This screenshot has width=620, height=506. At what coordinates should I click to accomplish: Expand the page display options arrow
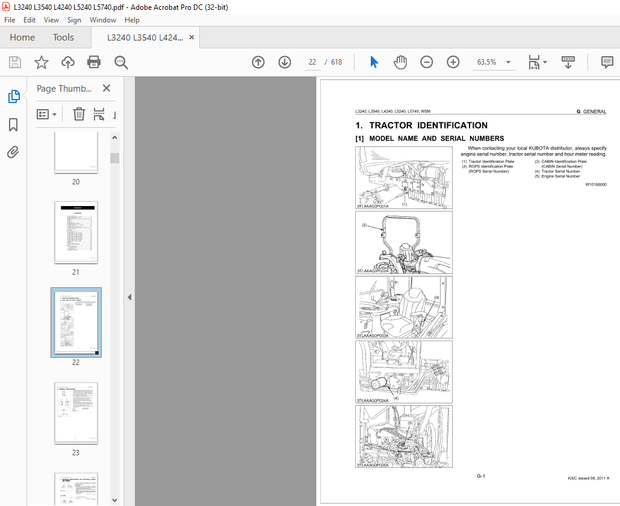pyautogui.click(x=545, y=62)
